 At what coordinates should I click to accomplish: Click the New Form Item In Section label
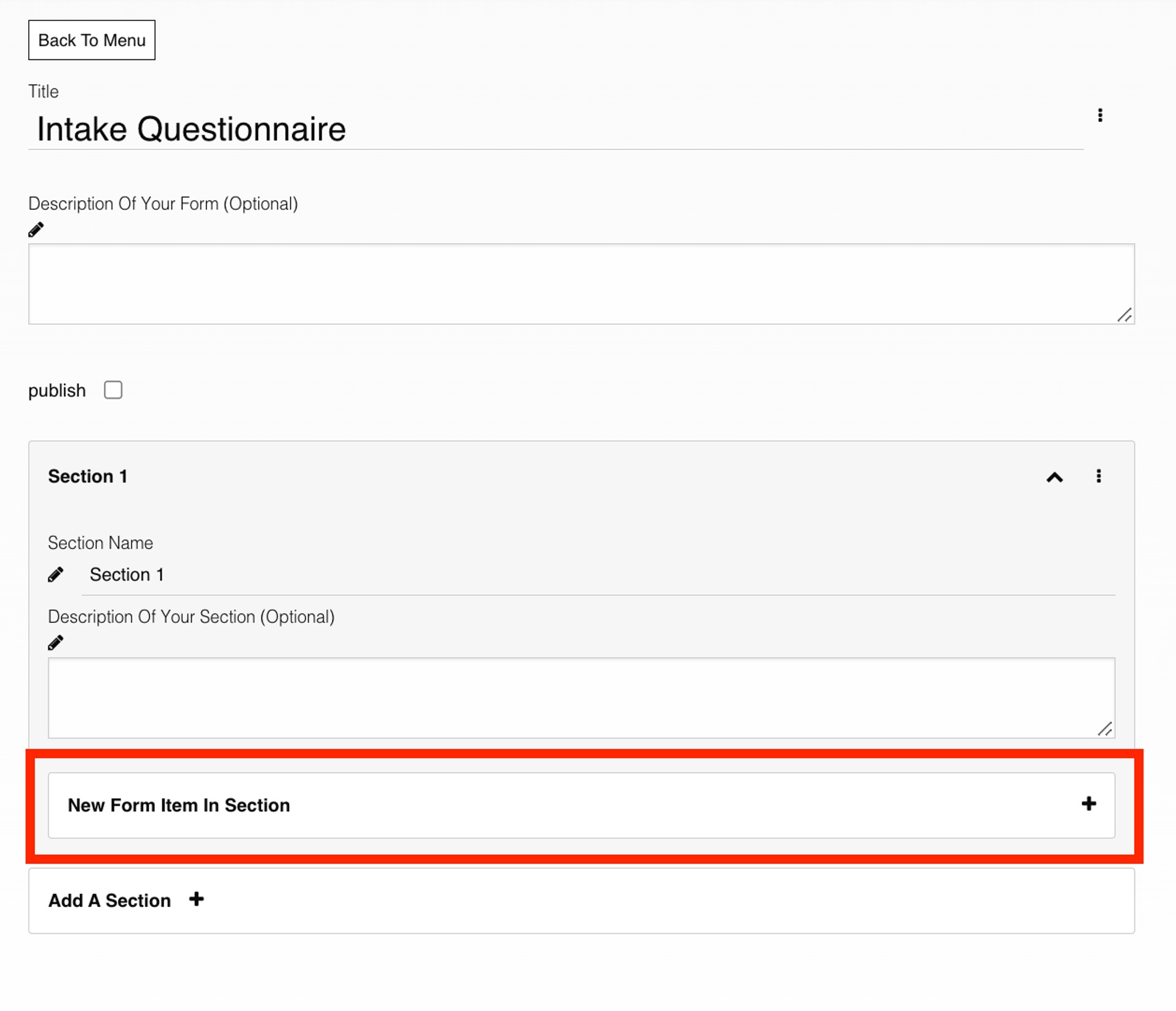pyautogui.click(x=179, y=805)
